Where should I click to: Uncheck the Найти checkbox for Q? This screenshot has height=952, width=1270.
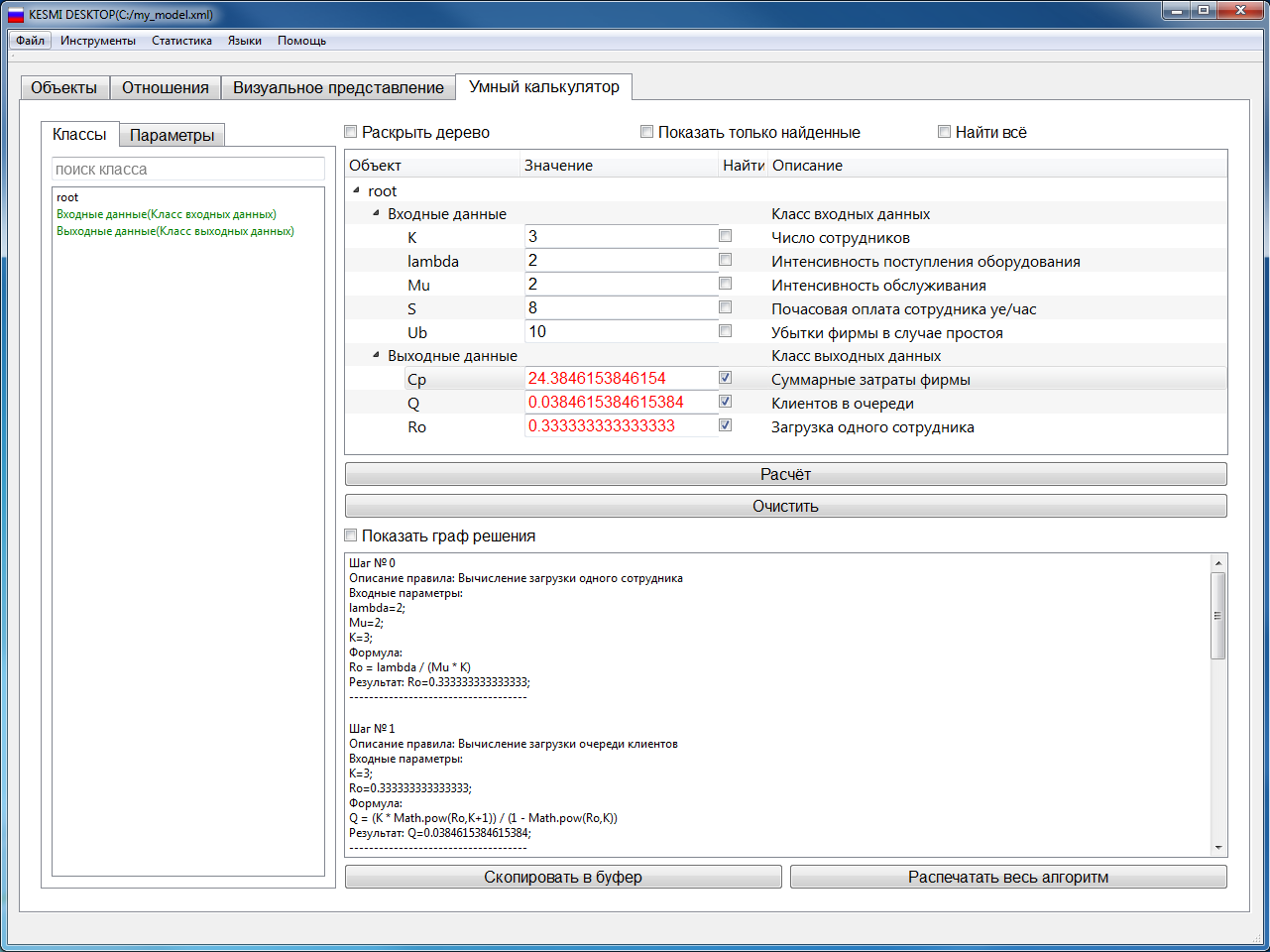click(x=726, y=402)
